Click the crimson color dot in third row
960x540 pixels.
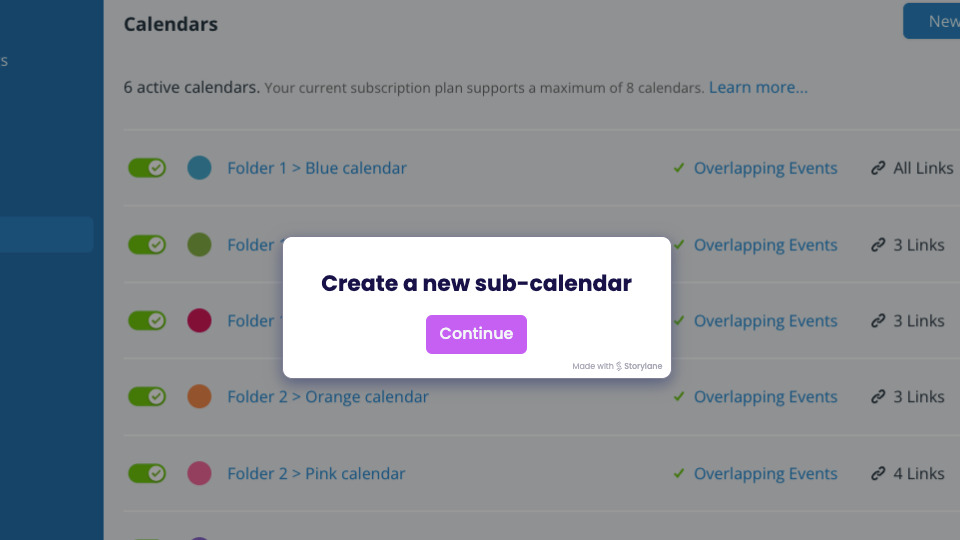199,320
